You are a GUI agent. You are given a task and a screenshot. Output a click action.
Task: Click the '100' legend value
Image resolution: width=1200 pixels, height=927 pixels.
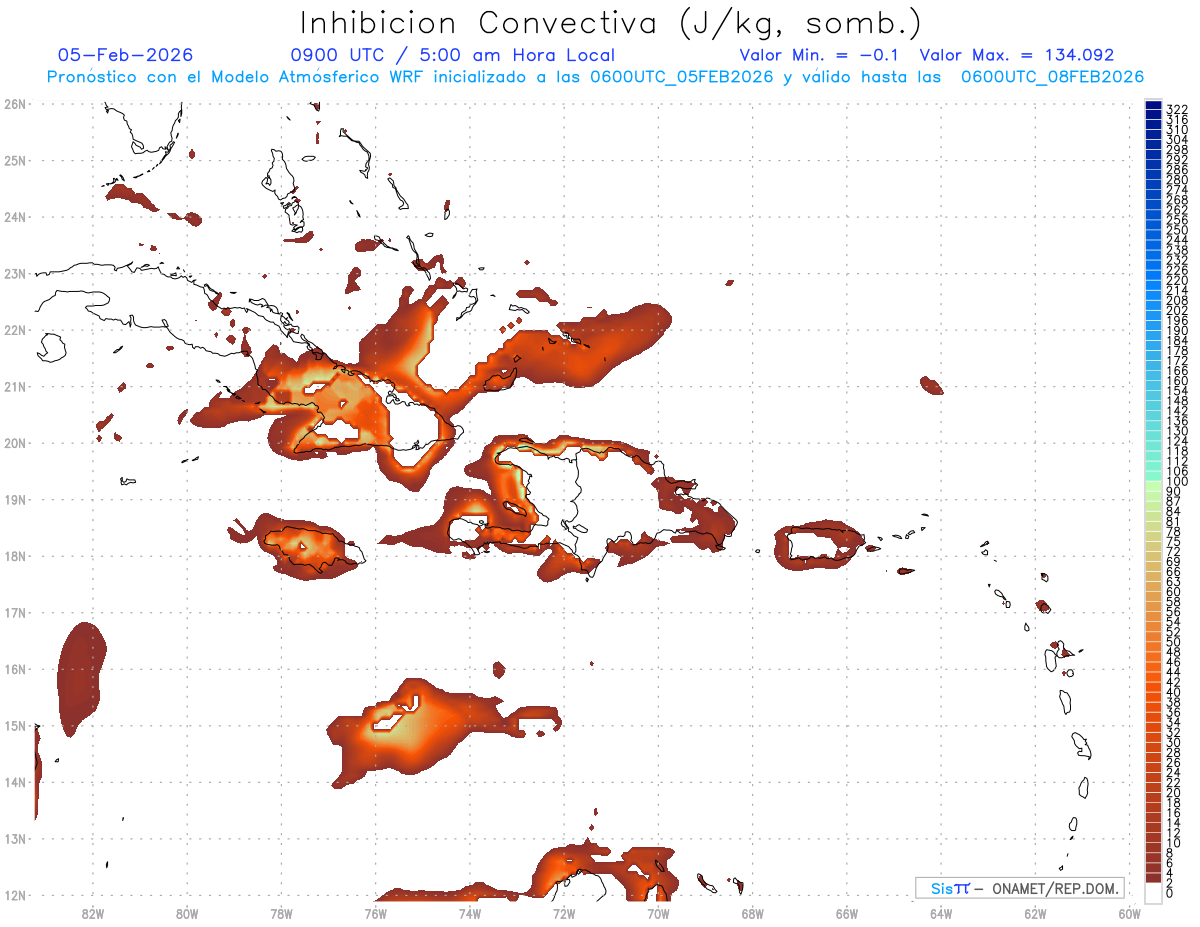pyautogui.click(x=1176, y=483)
